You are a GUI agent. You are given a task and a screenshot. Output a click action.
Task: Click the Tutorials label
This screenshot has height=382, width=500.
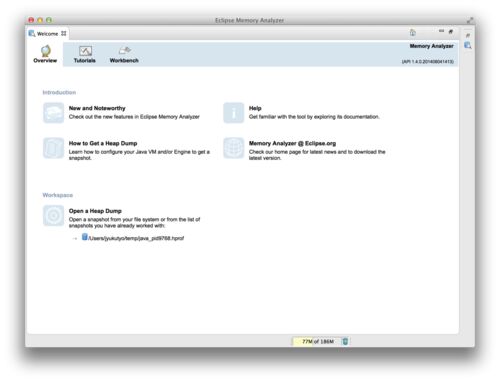(85, 60)
